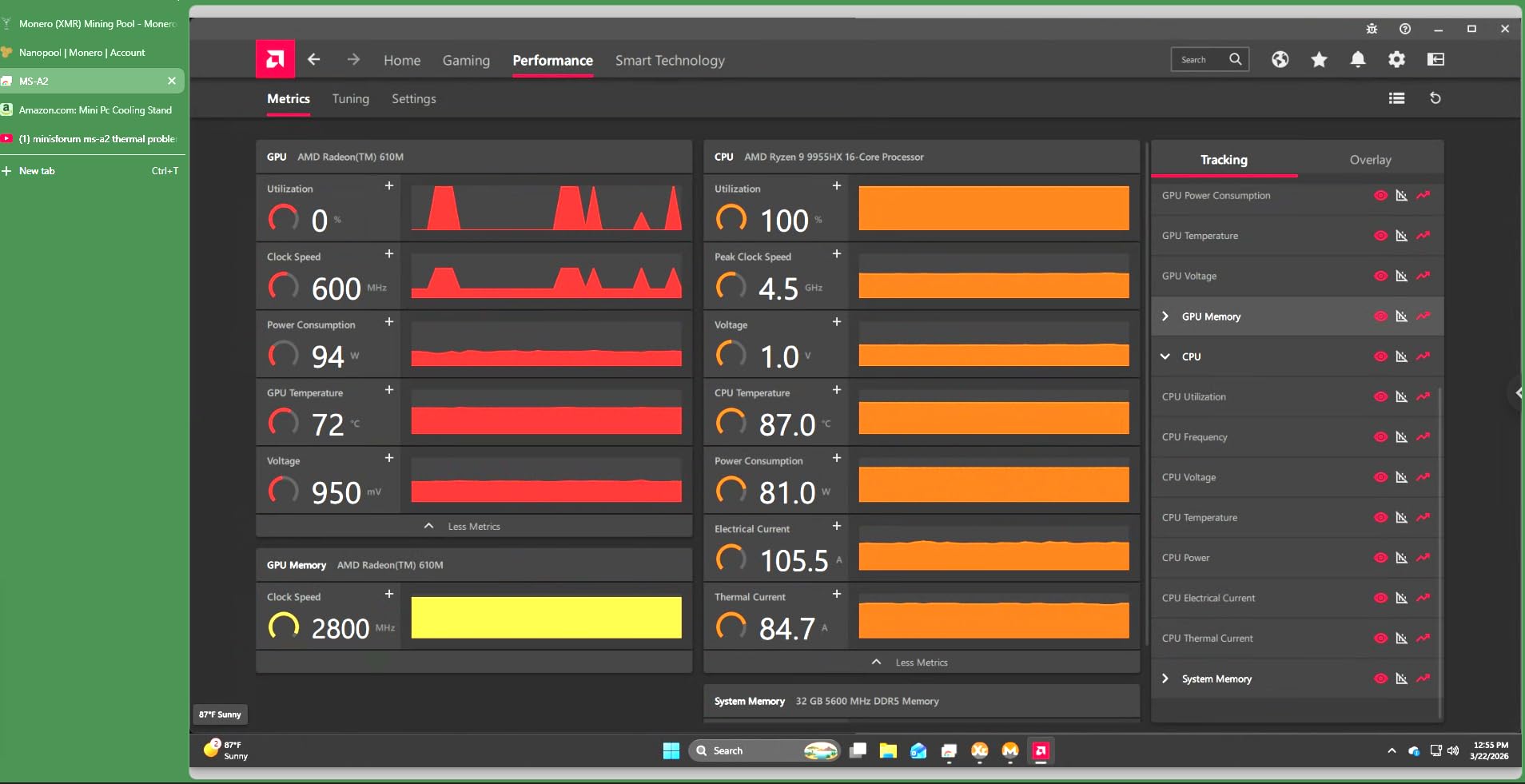Viewport: 1525px width, 784px height.
Task: Expand the side panel arrow at right edge
Action: click(1517, 392)
